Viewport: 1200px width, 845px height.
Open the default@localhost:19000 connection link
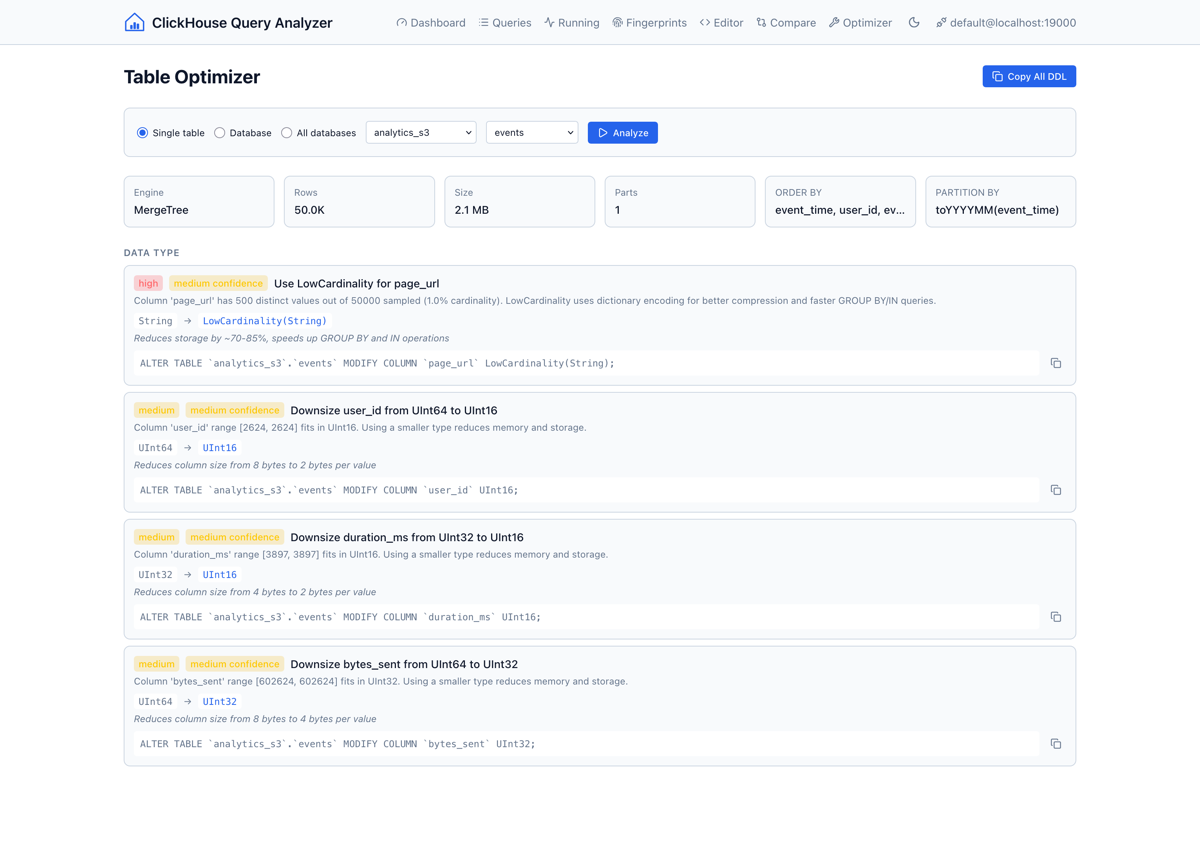[x=1006, y=22]
